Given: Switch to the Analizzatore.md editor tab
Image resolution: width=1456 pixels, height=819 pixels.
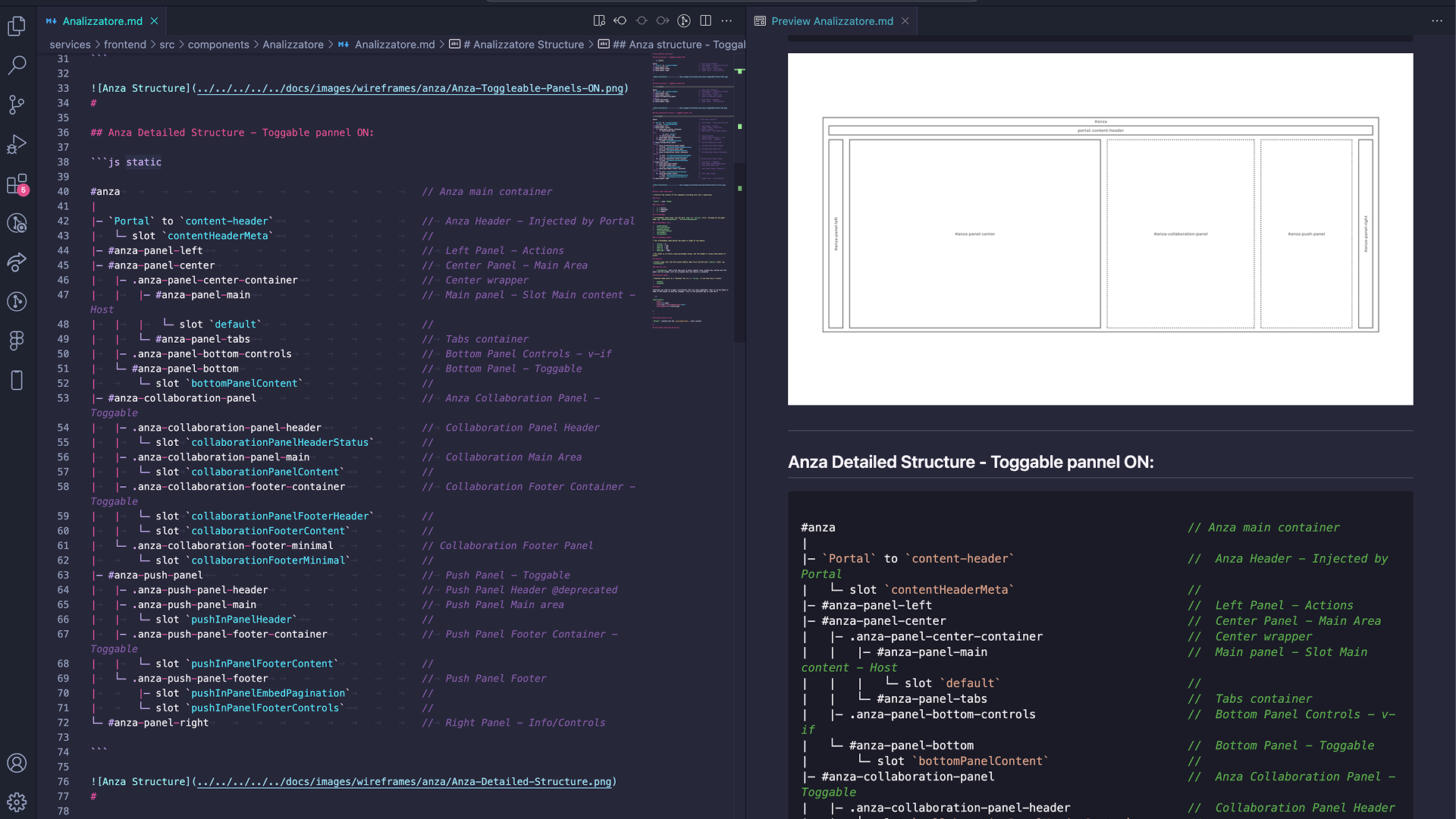Looking at the screenshot, I should pos(102,21).
